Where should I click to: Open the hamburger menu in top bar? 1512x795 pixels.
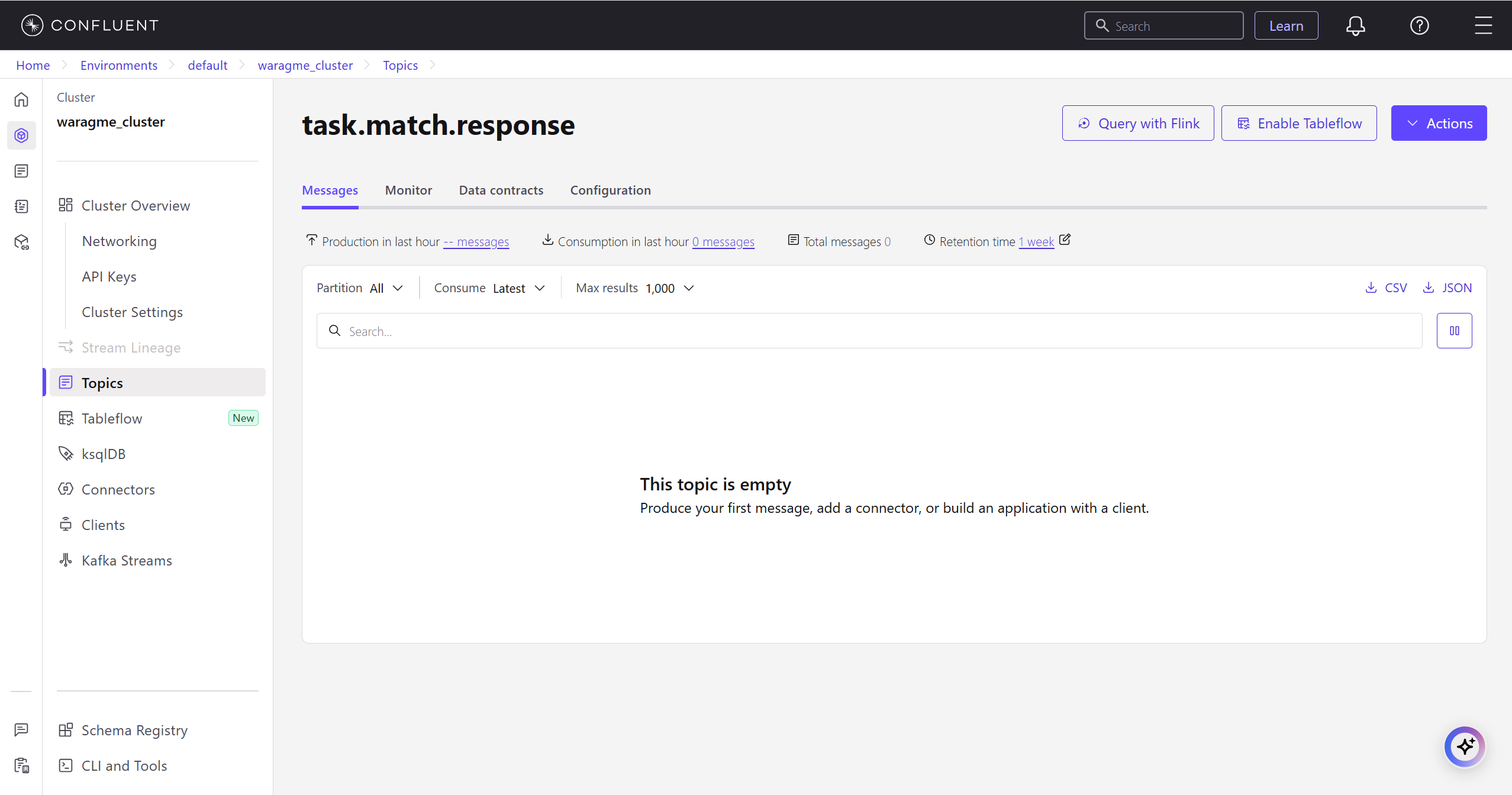1483,25
